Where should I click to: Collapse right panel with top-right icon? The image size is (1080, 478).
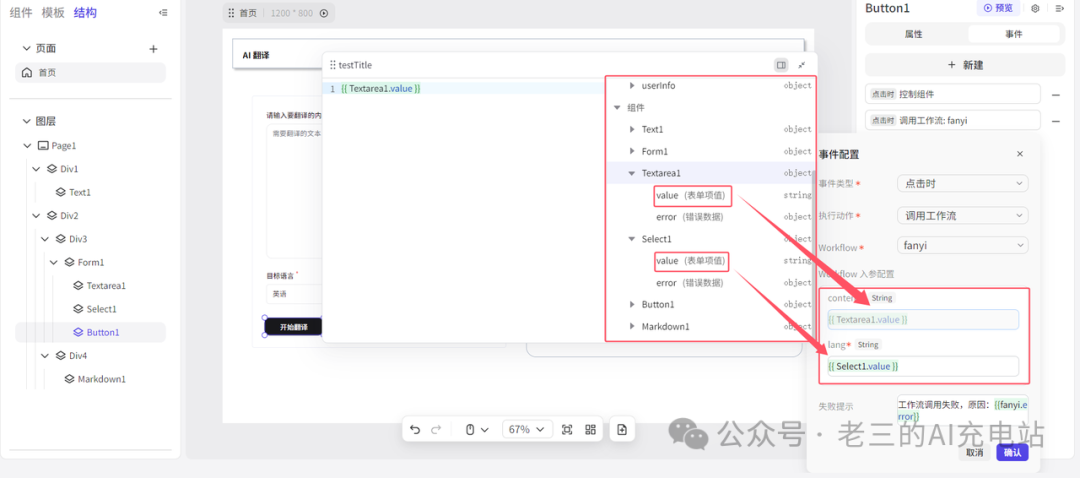[x=1059, y=8]
